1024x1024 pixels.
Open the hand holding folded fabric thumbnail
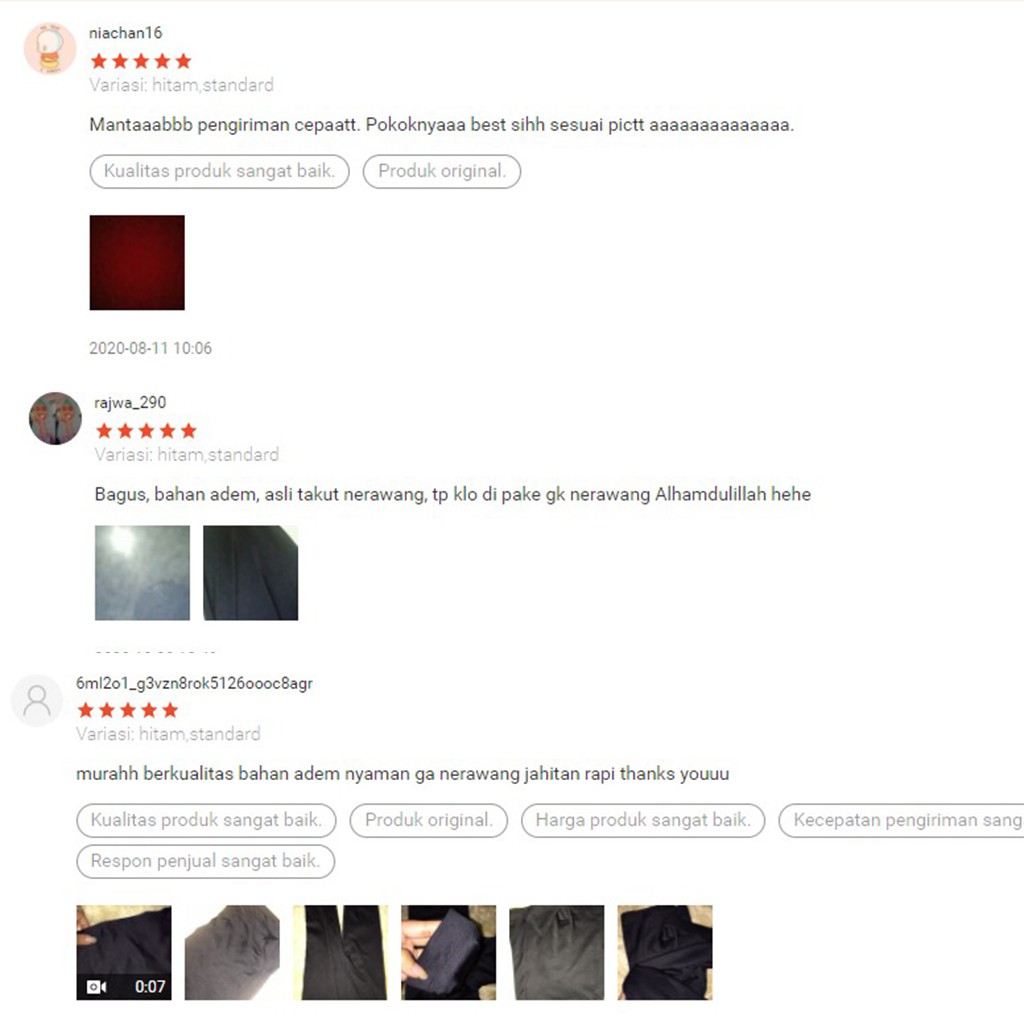(449, 952)
